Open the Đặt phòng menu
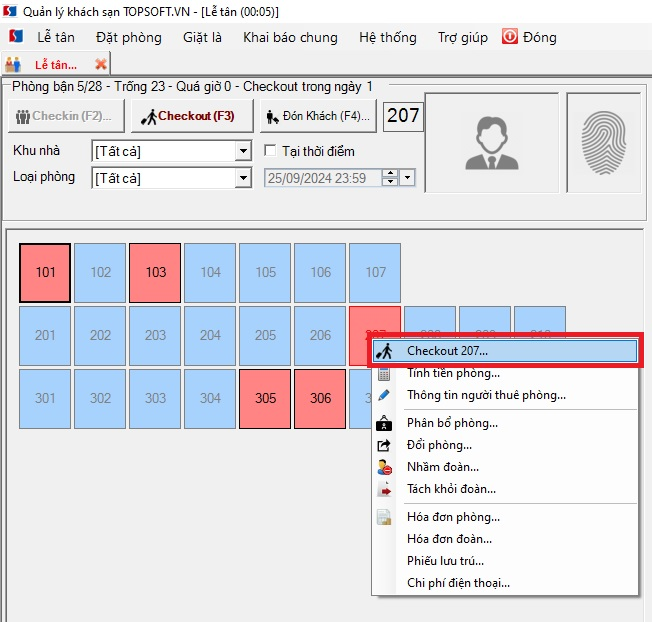The height and width of the screenshot is (622, 652). [129, 37]
